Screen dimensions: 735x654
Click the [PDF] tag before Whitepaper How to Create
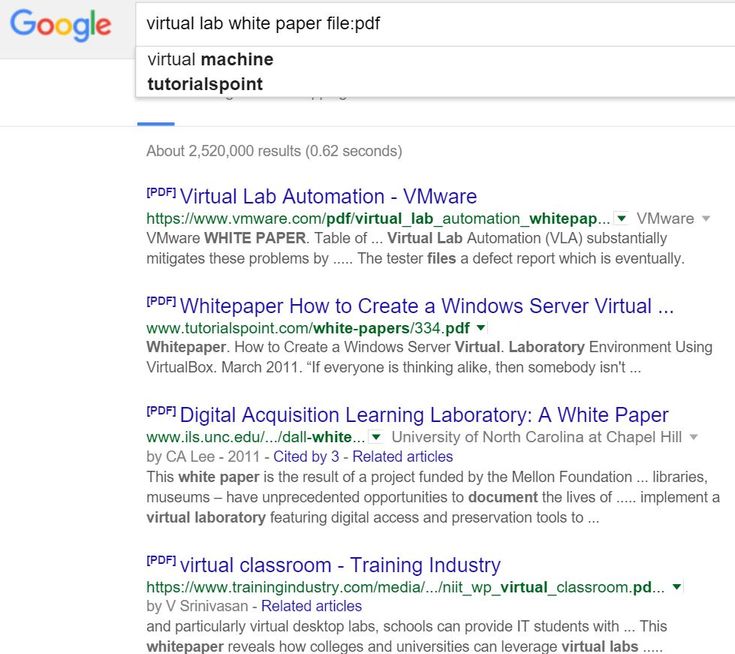tap(161, 302)
